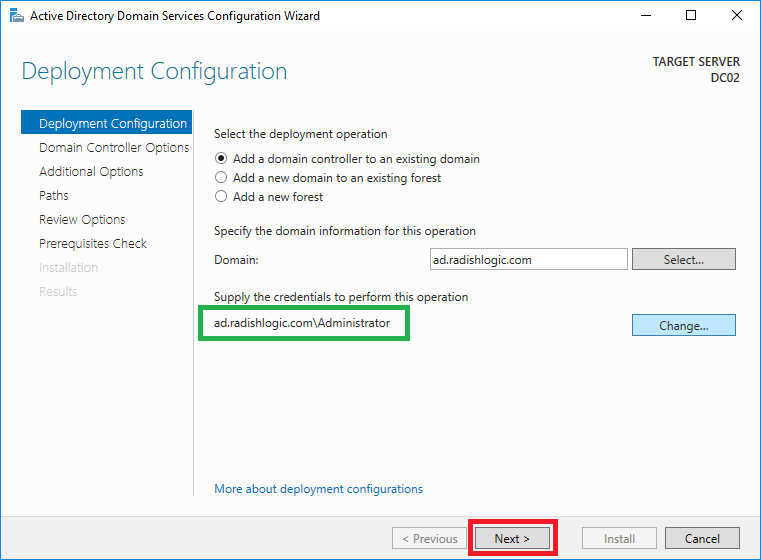Open 'More about deployment configurations' link
This screenshot has width=761, height=560.
pyautogui.click(x=318, y=489)
